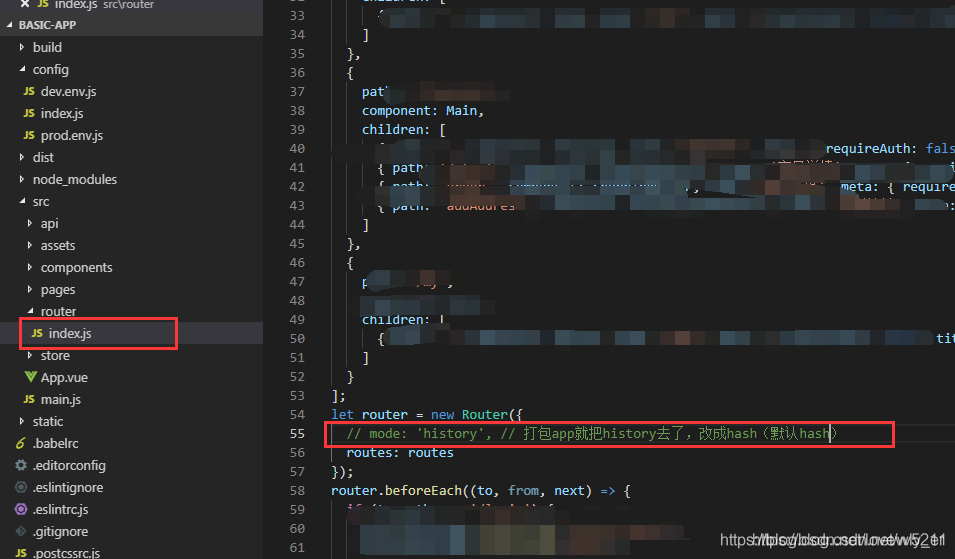
Task: Expand the api folder arrow
Action: coord(30,223)
